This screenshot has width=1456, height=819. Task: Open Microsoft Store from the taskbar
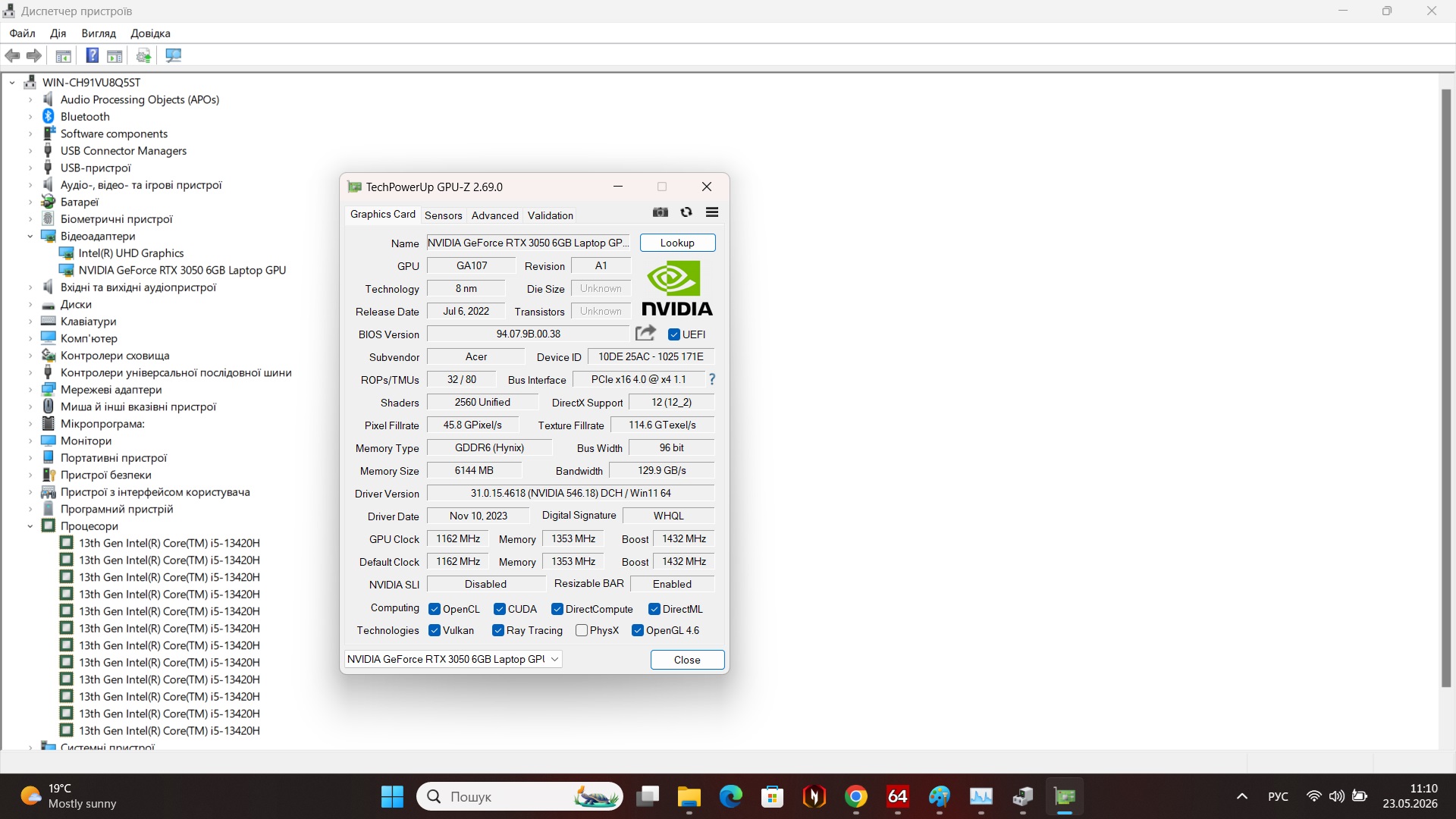pyautogui.click(x=773, y=796)
